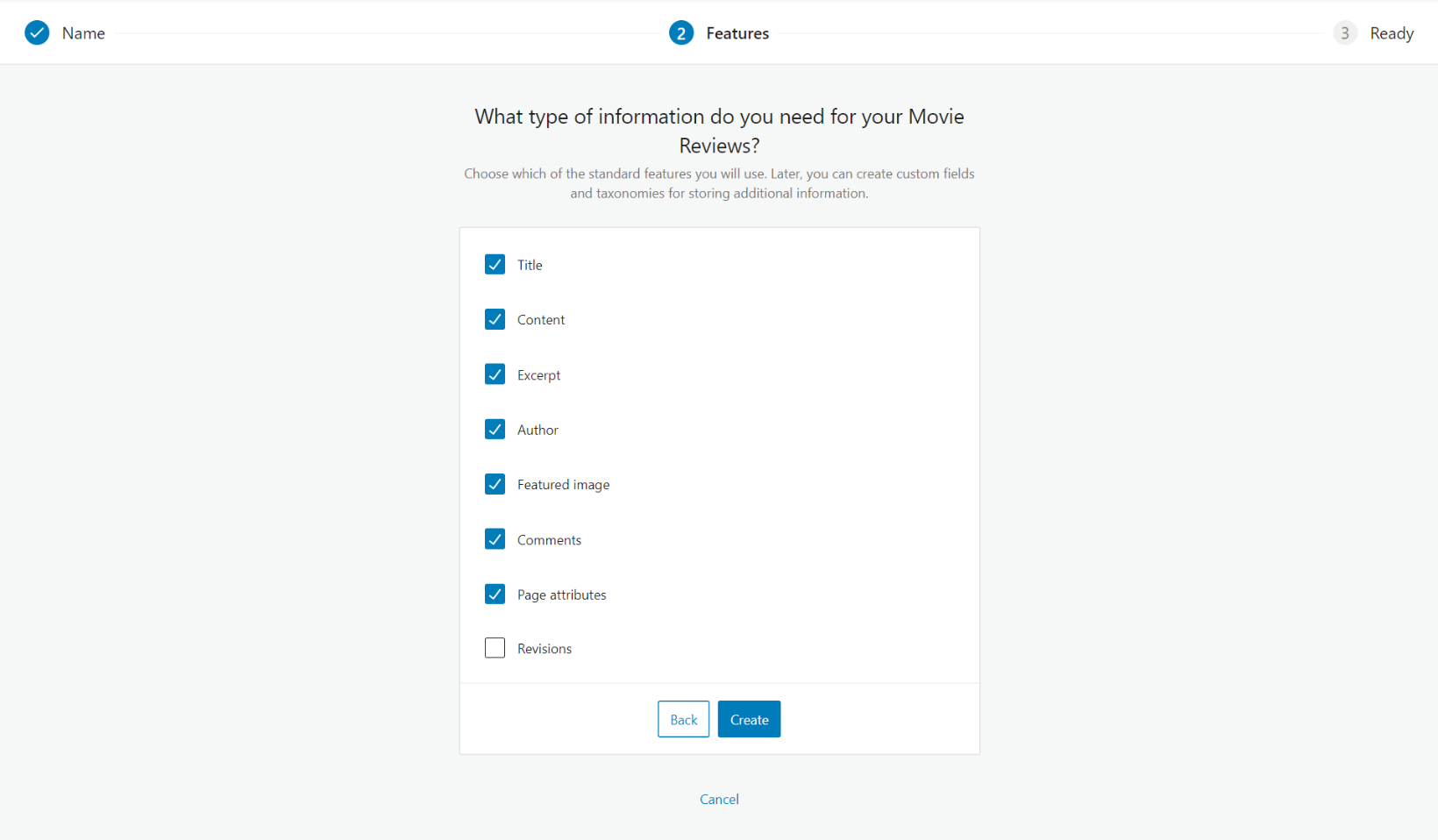The image size is (1438, 840).
Task: Disable the Content checkbox
Action: click(495, 319)
